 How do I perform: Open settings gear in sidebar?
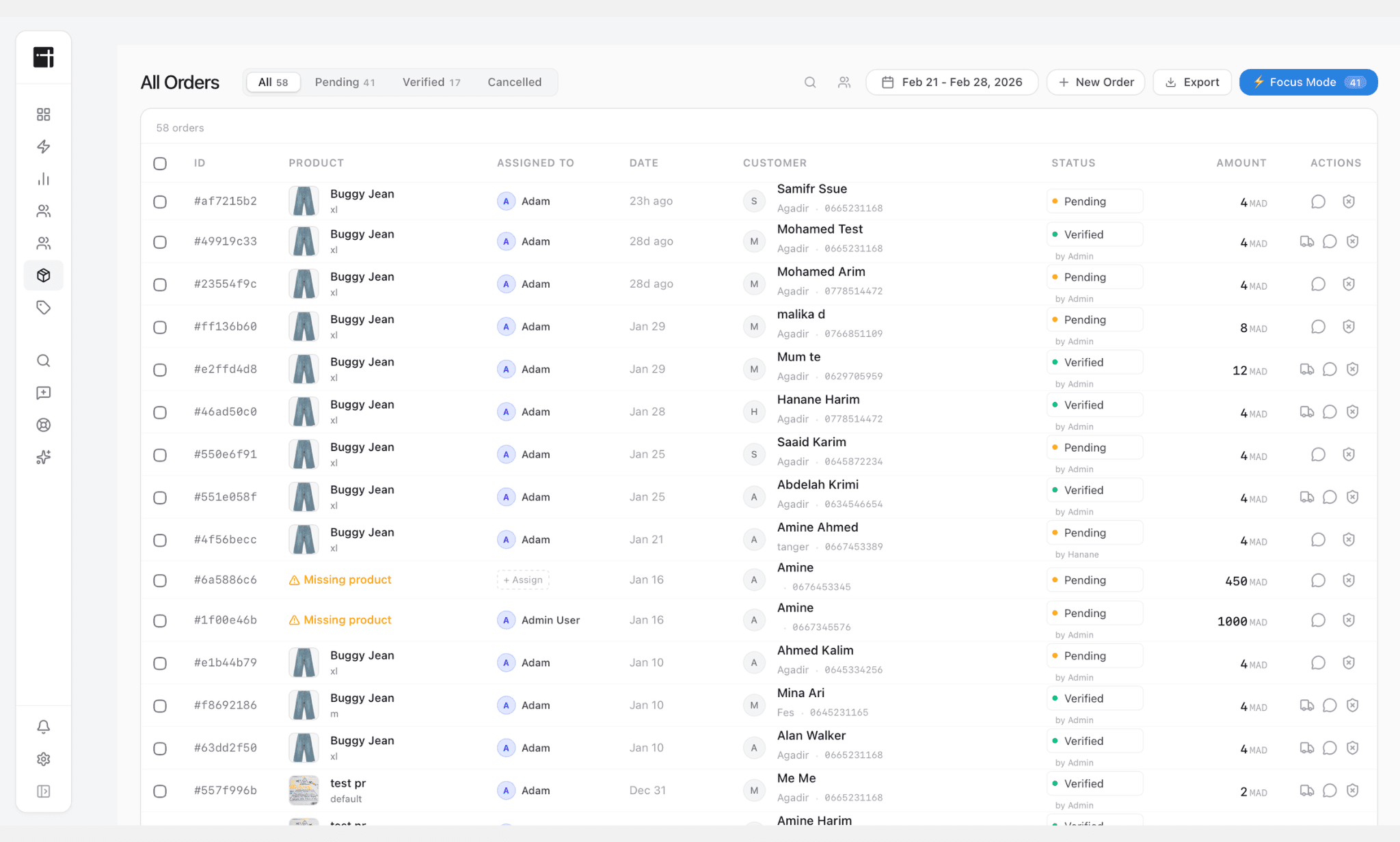pos(43,759)
